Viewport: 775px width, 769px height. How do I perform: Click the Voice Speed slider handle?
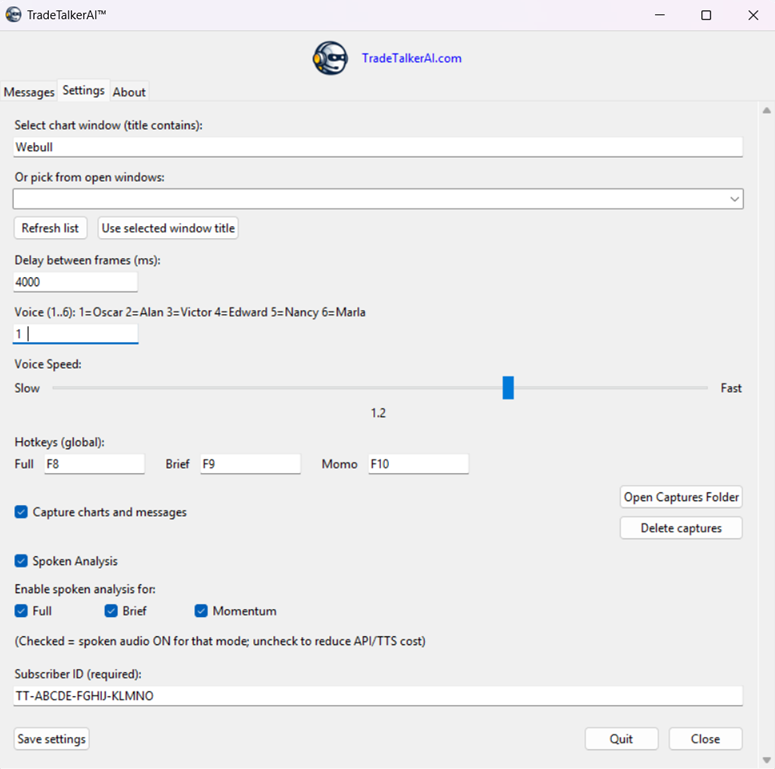tap(508, 388)
